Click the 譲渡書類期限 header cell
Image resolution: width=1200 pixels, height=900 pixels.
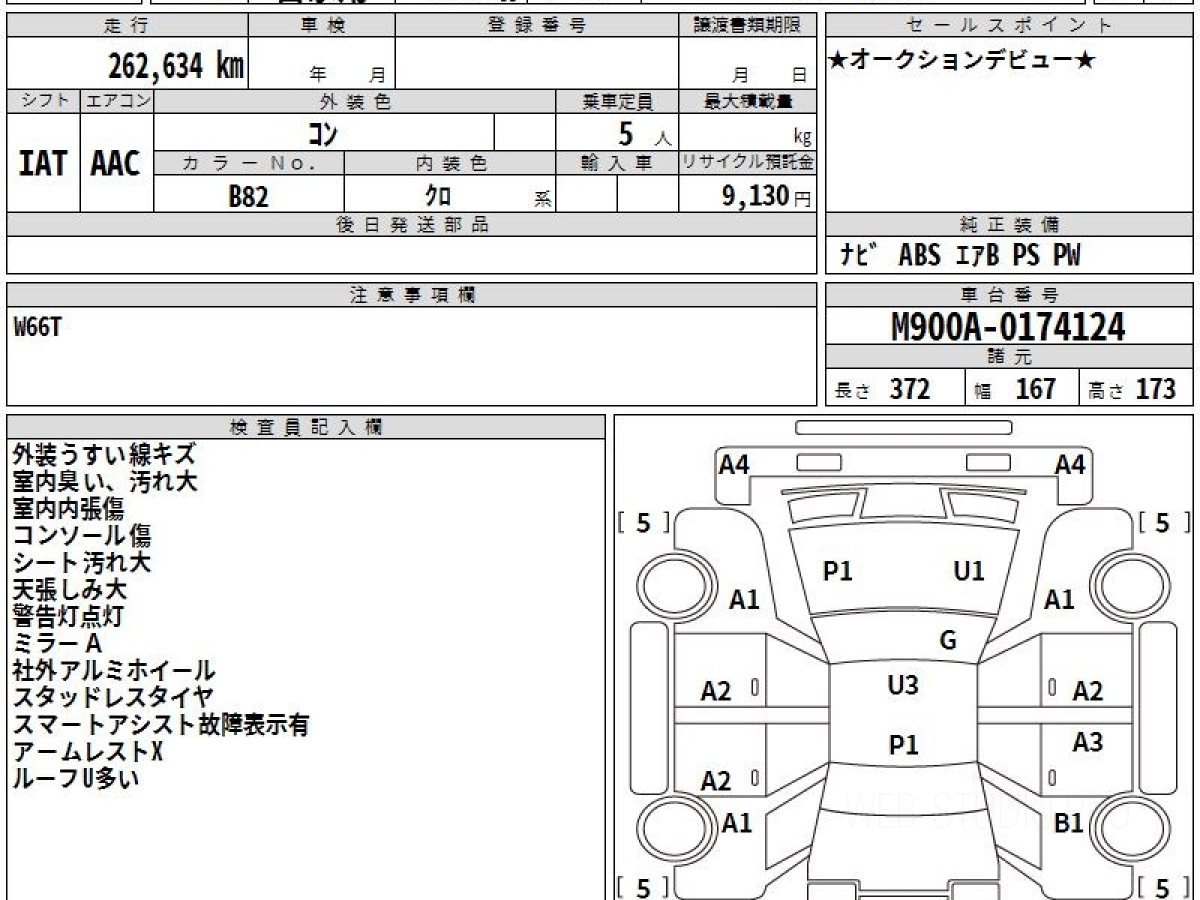[747, 26]
